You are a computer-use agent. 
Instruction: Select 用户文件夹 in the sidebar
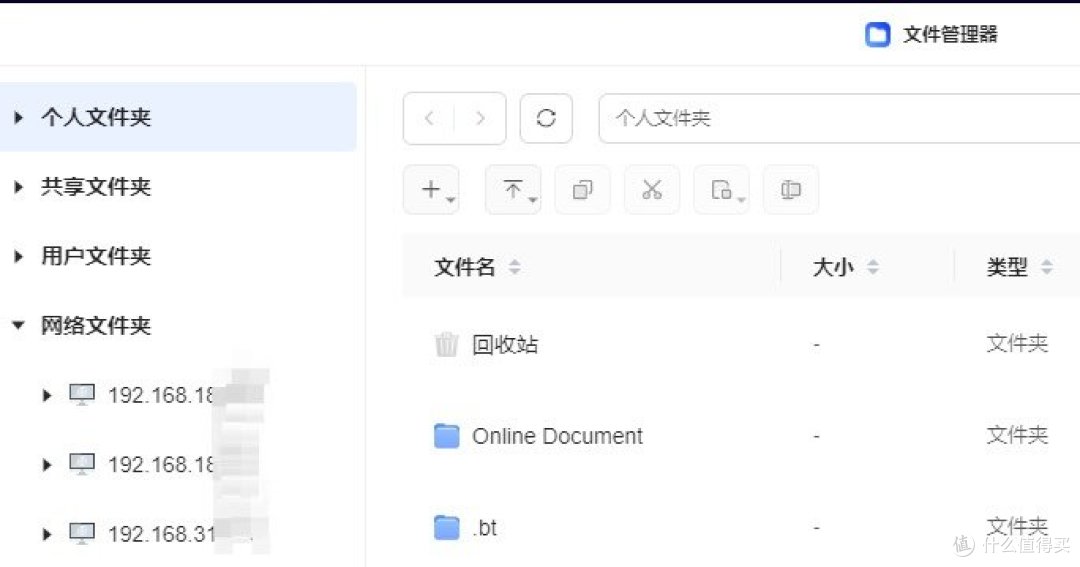coord(96,256)
